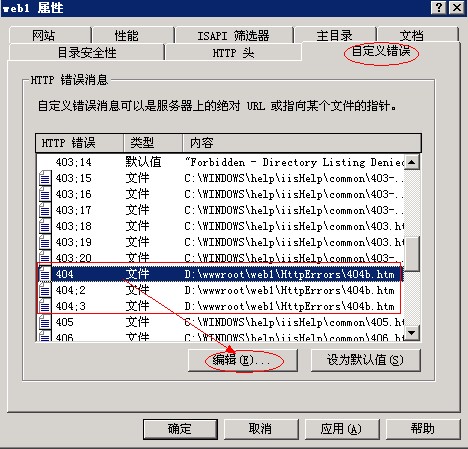Image resolution: width=468 pixels, height=449 pixels.
Task: Click the 设为默认值(S) button
Action: coord(366,360)
